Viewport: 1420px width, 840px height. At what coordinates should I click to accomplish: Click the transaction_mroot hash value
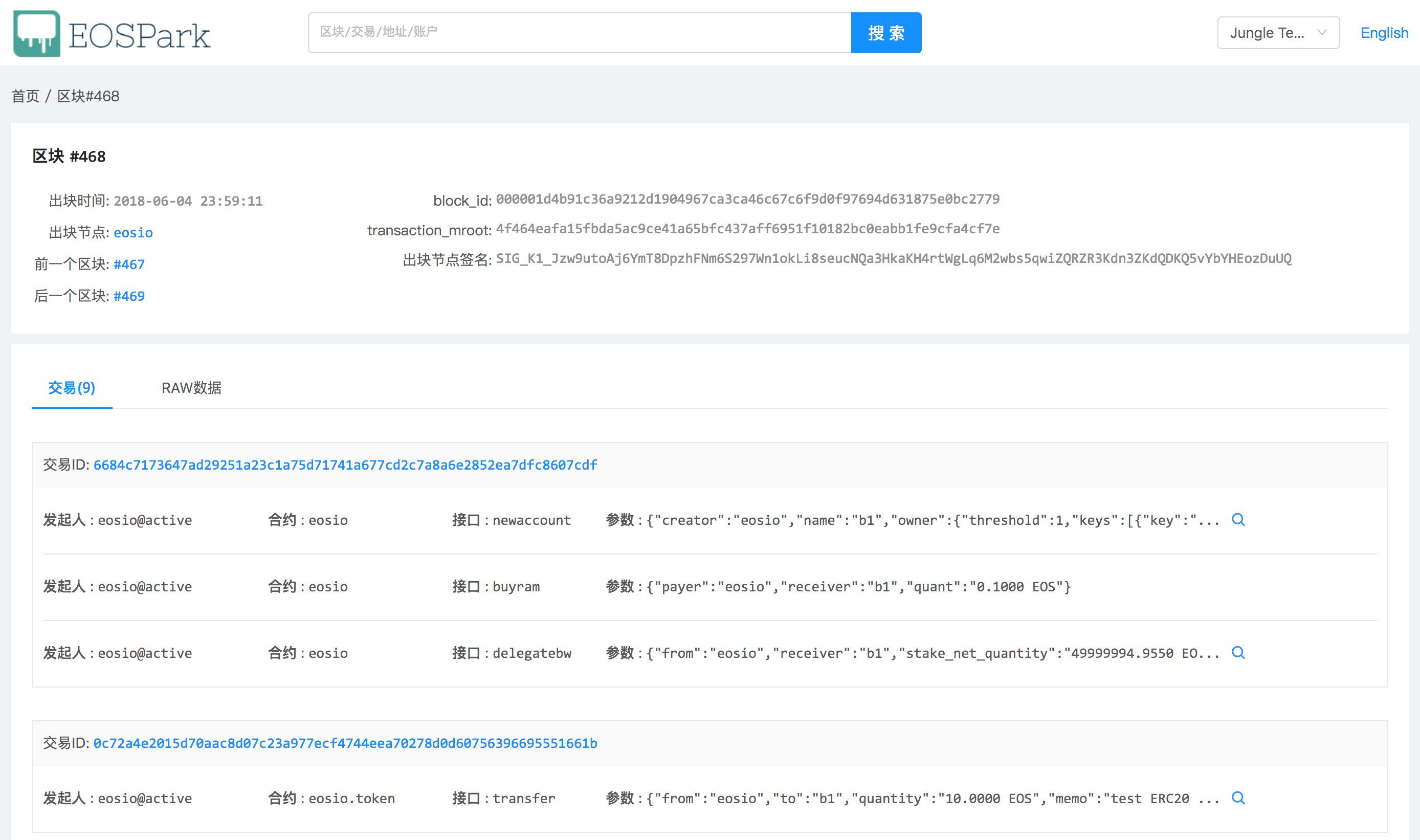(748, 229)
